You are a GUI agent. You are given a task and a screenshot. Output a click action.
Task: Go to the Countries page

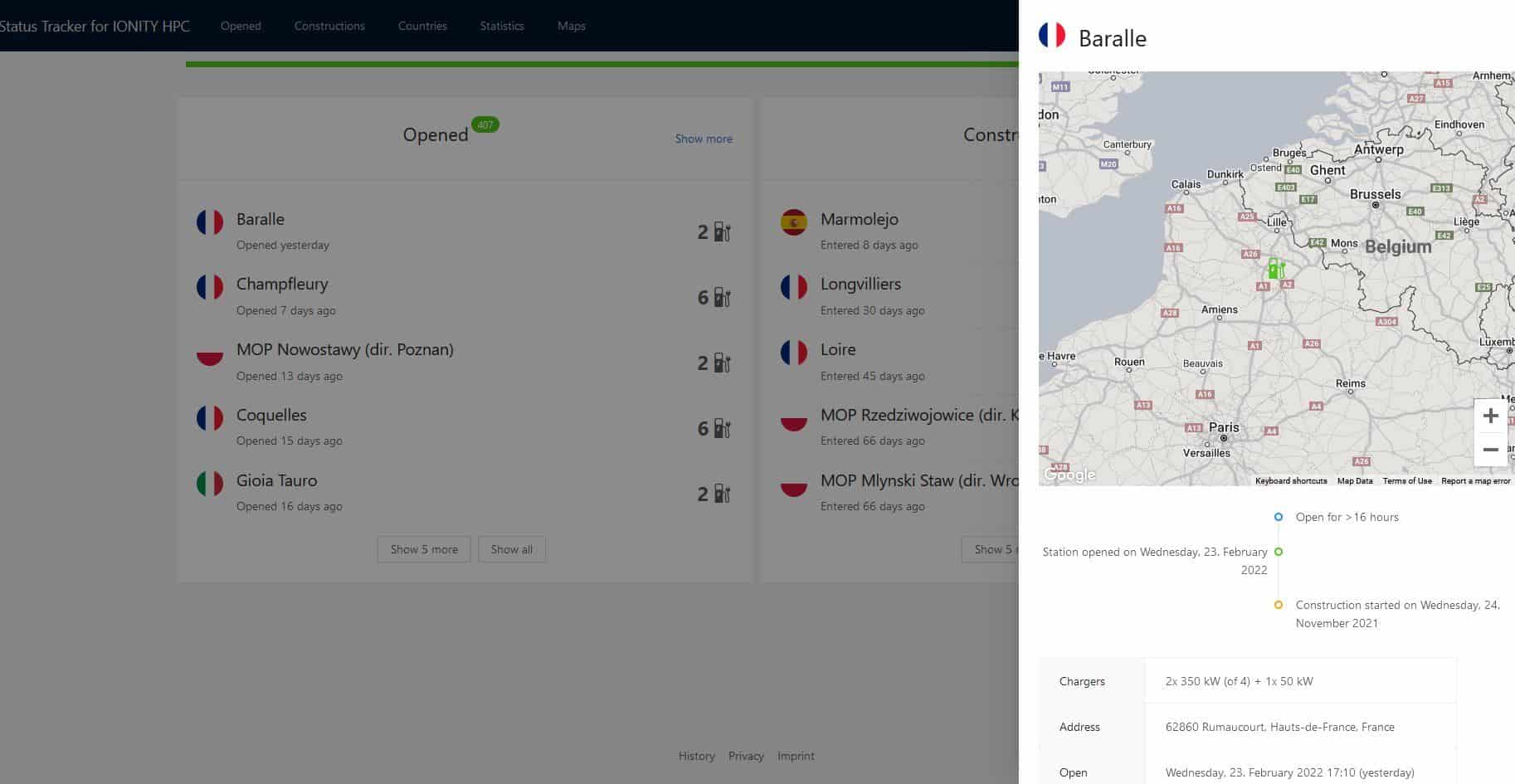tap(422, 26)
